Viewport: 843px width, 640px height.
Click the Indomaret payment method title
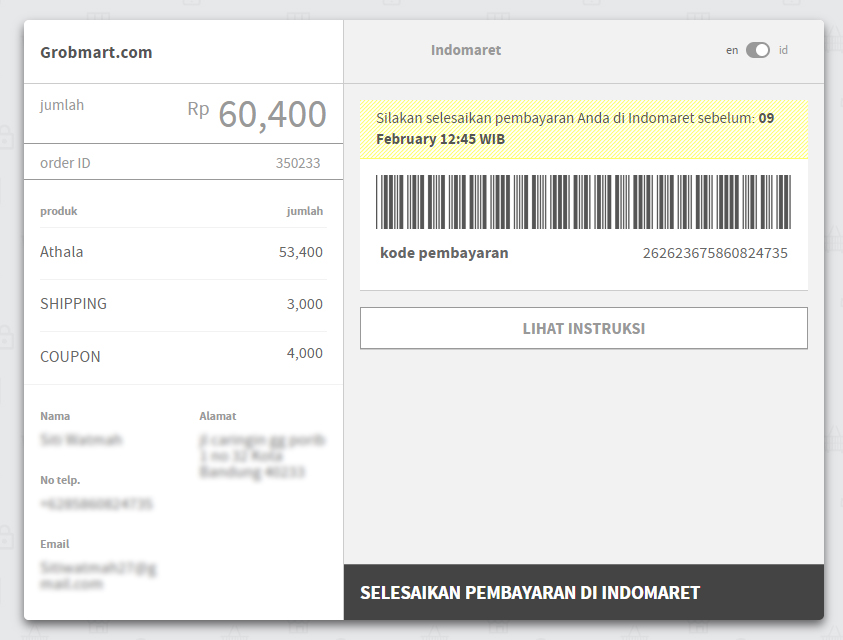[466, 50]
